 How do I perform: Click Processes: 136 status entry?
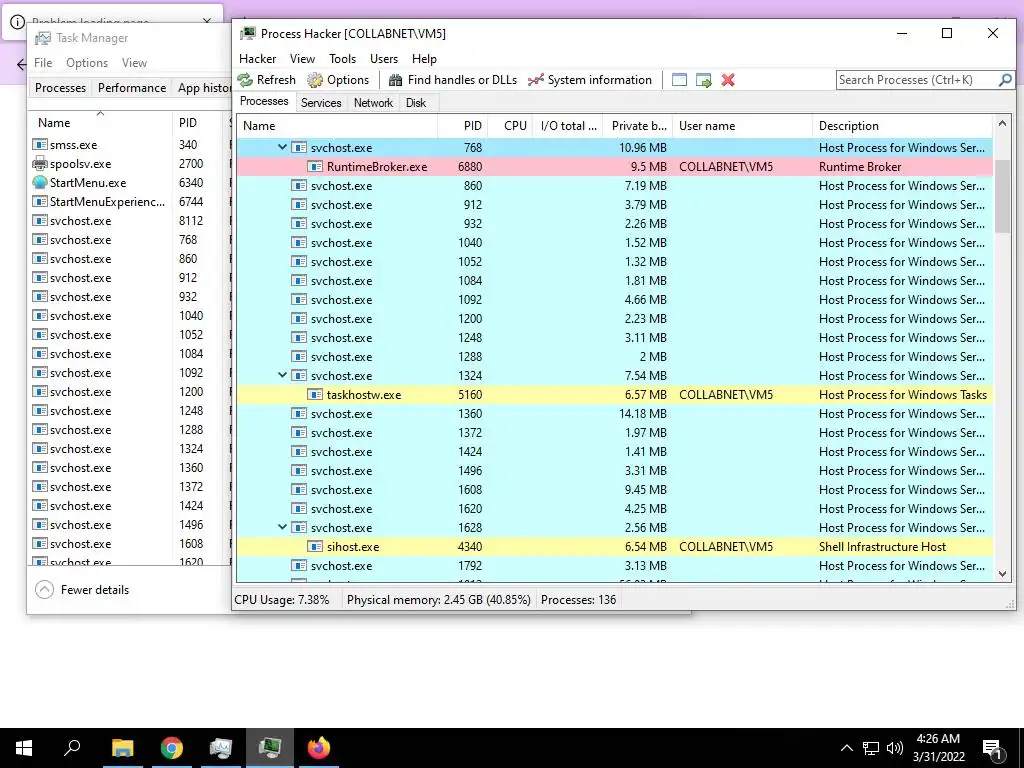[578, 600]
